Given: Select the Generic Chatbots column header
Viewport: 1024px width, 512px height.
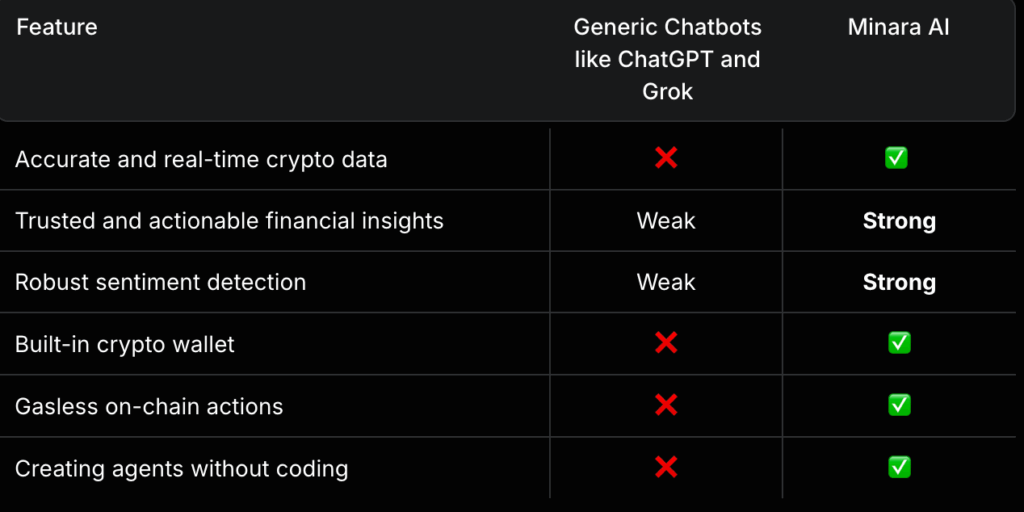Looking at the screenshot, I should [x=667, y=59].
